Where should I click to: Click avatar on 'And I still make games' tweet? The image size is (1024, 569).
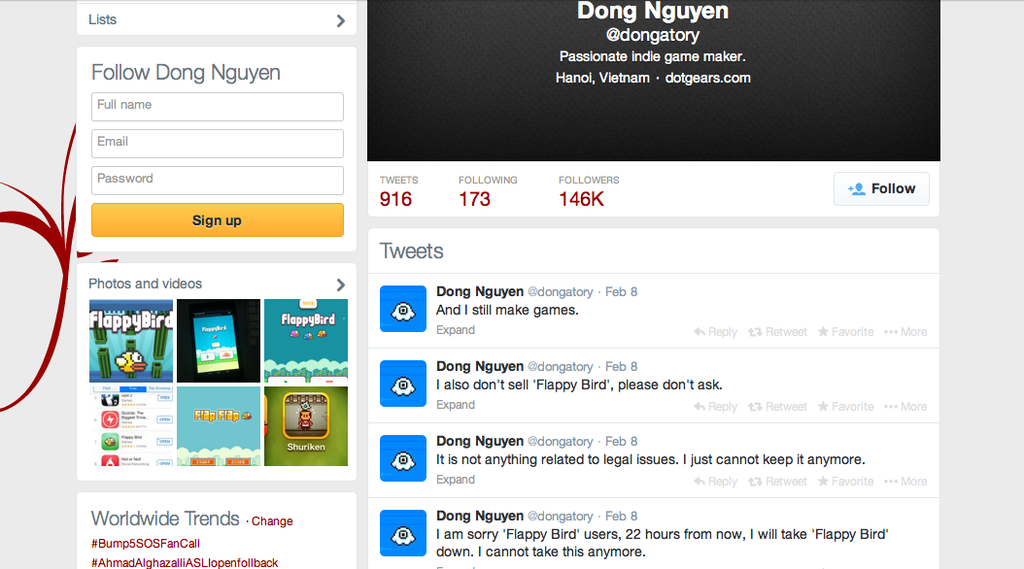(403, 308)
